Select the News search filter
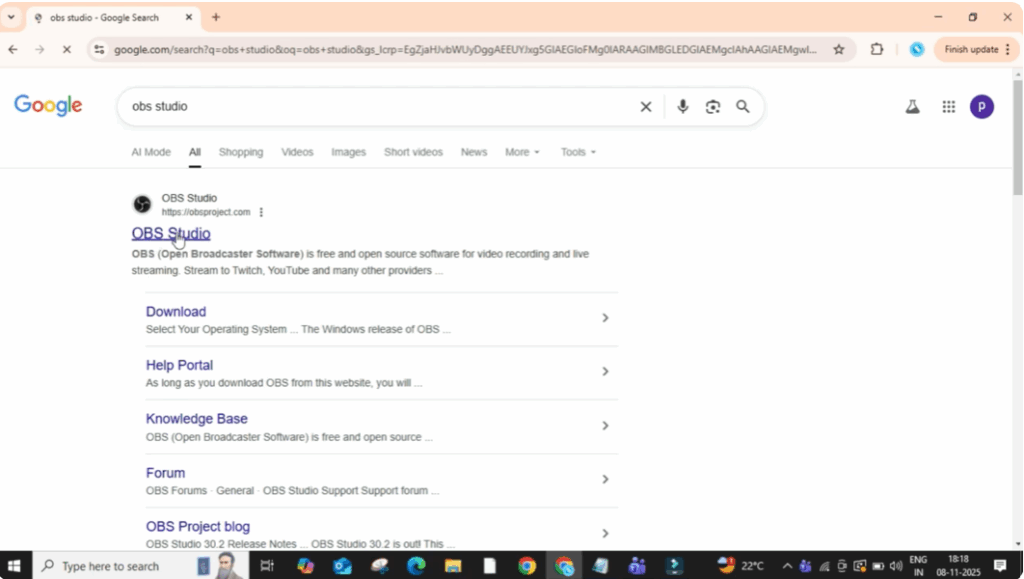Viewport: 1024px width, 579px height. tap(473, 151)
